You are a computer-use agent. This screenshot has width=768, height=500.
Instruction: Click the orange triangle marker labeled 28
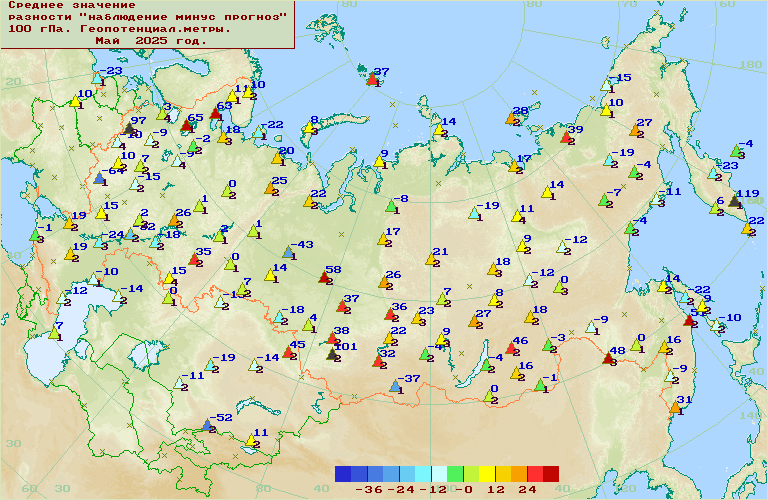pos(512,118)
